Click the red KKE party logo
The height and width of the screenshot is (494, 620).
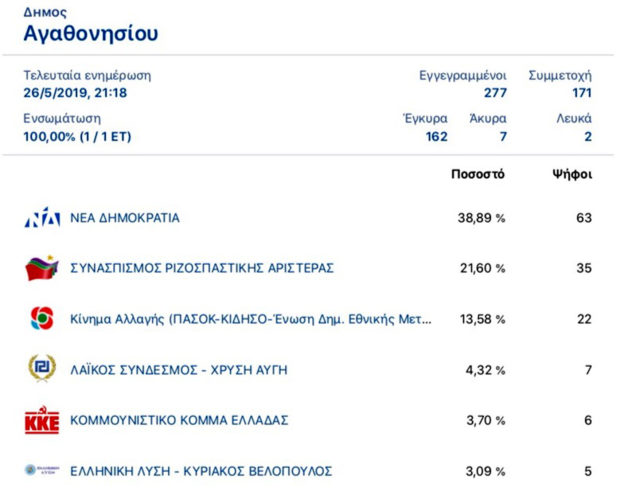coord(42,420)
